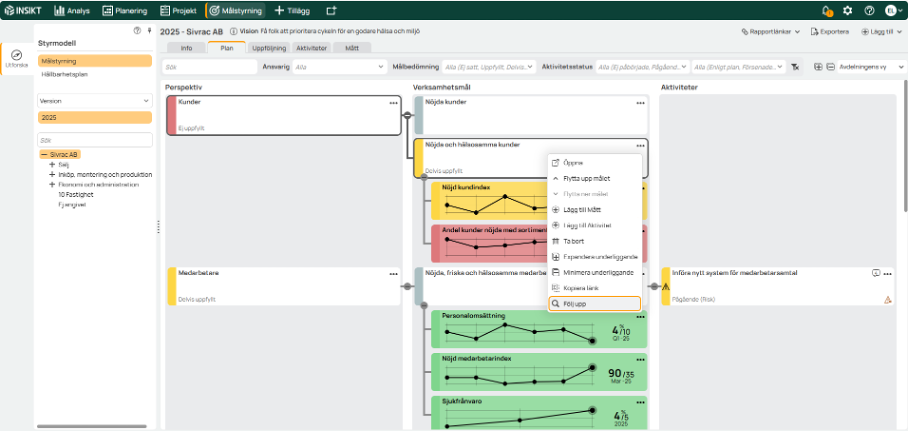Click three-dot menu on Kunder perspective card
Viewport: 908px width, 432px height.
pyautogui.click(x=393, y=103)
